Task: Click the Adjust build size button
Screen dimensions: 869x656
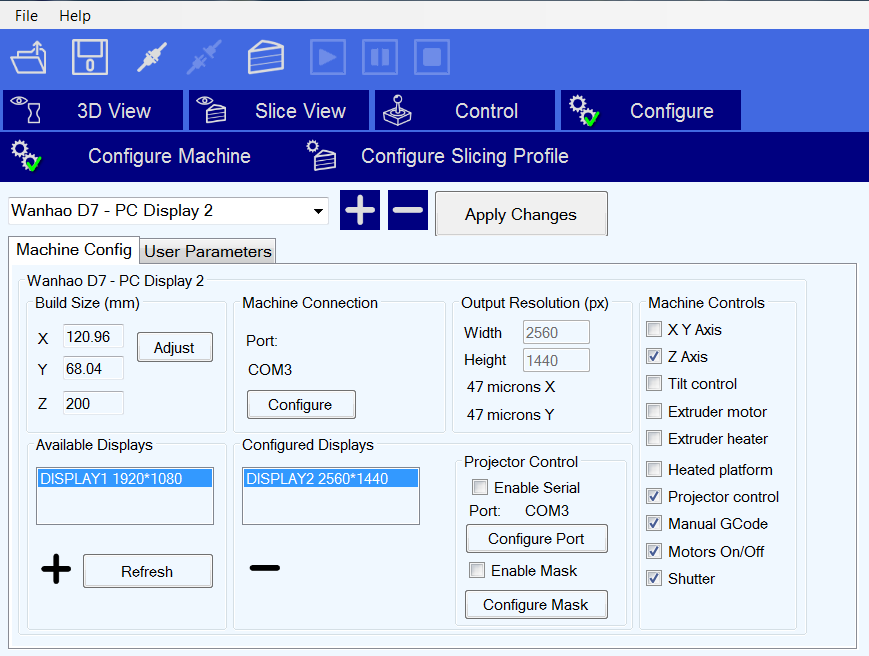Action: coord(175,347)
